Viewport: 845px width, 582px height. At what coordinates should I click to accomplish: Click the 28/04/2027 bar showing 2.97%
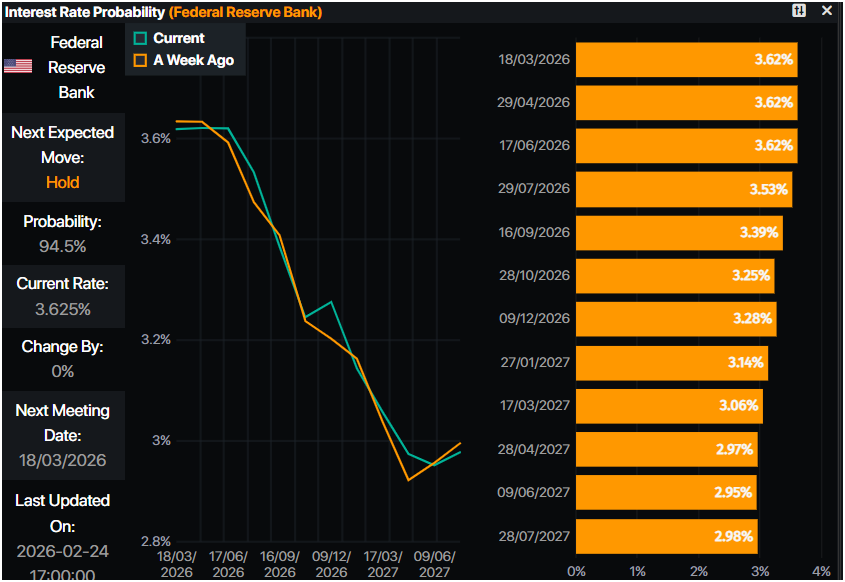tap(666, 449)
